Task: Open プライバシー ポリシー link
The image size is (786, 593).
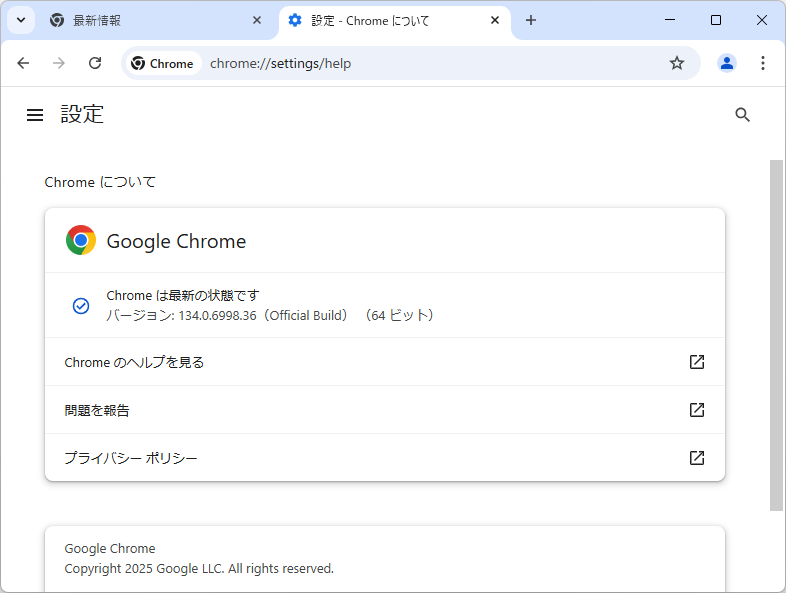Action: coord(385,458)
